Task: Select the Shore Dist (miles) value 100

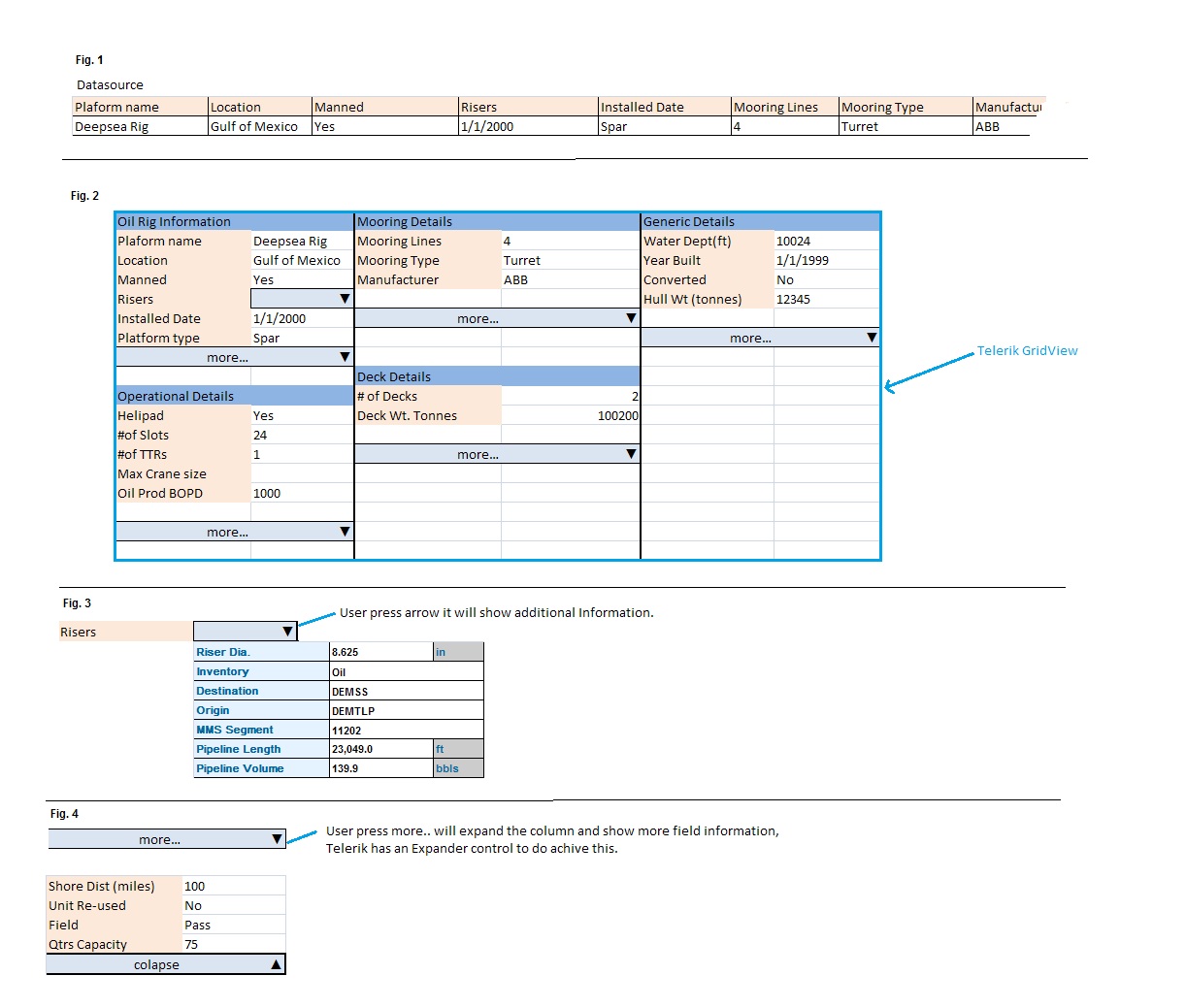Action: [x=234, y=886]
